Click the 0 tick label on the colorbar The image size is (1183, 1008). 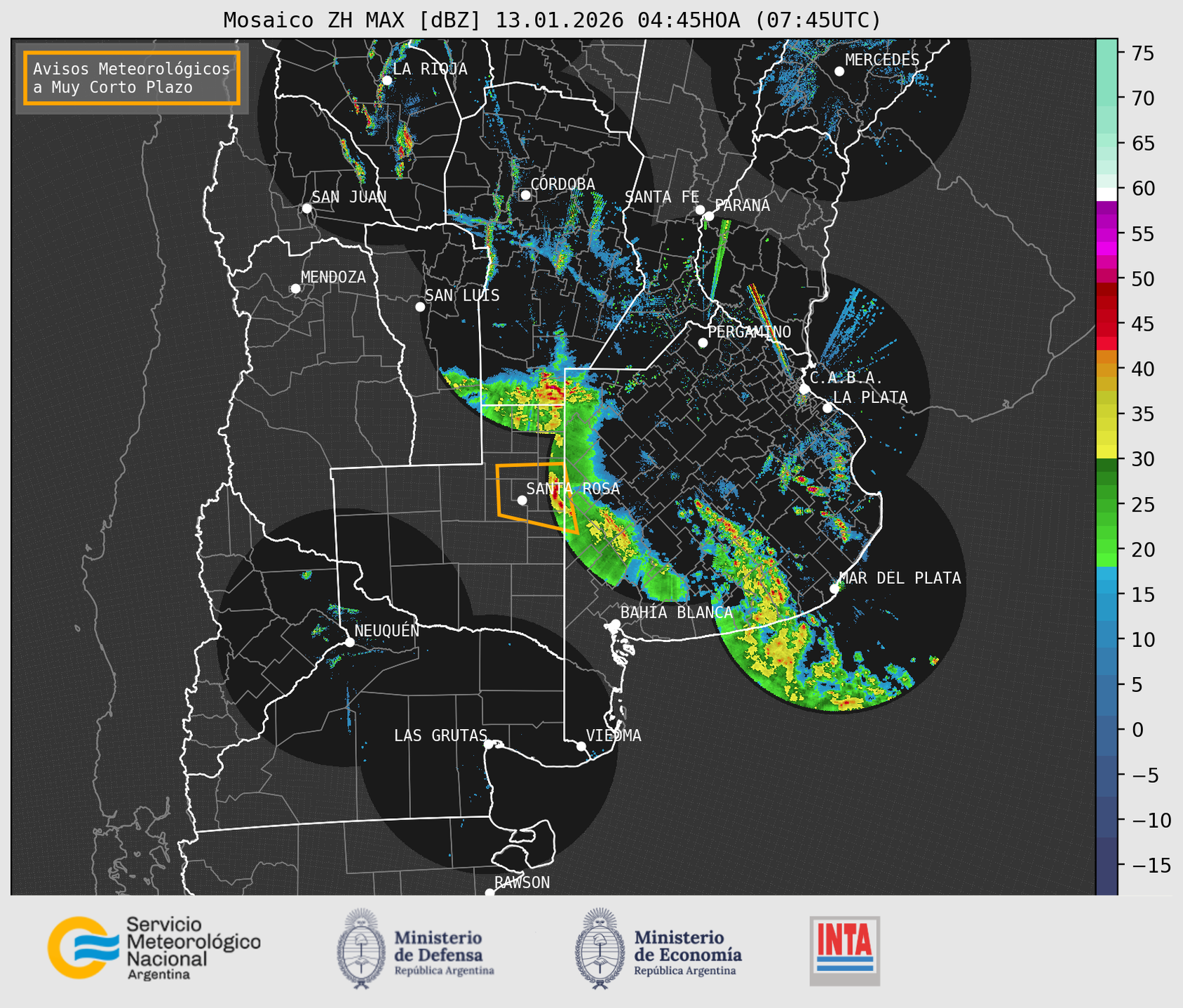[1137, 730]
